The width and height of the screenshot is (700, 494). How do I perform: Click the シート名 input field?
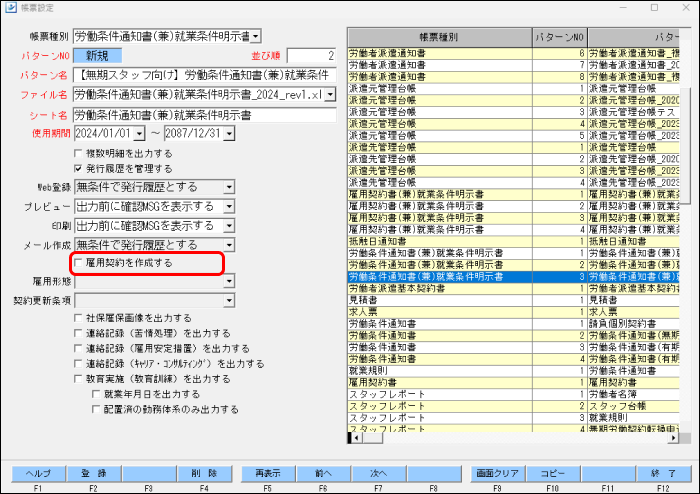coord(205,115)
